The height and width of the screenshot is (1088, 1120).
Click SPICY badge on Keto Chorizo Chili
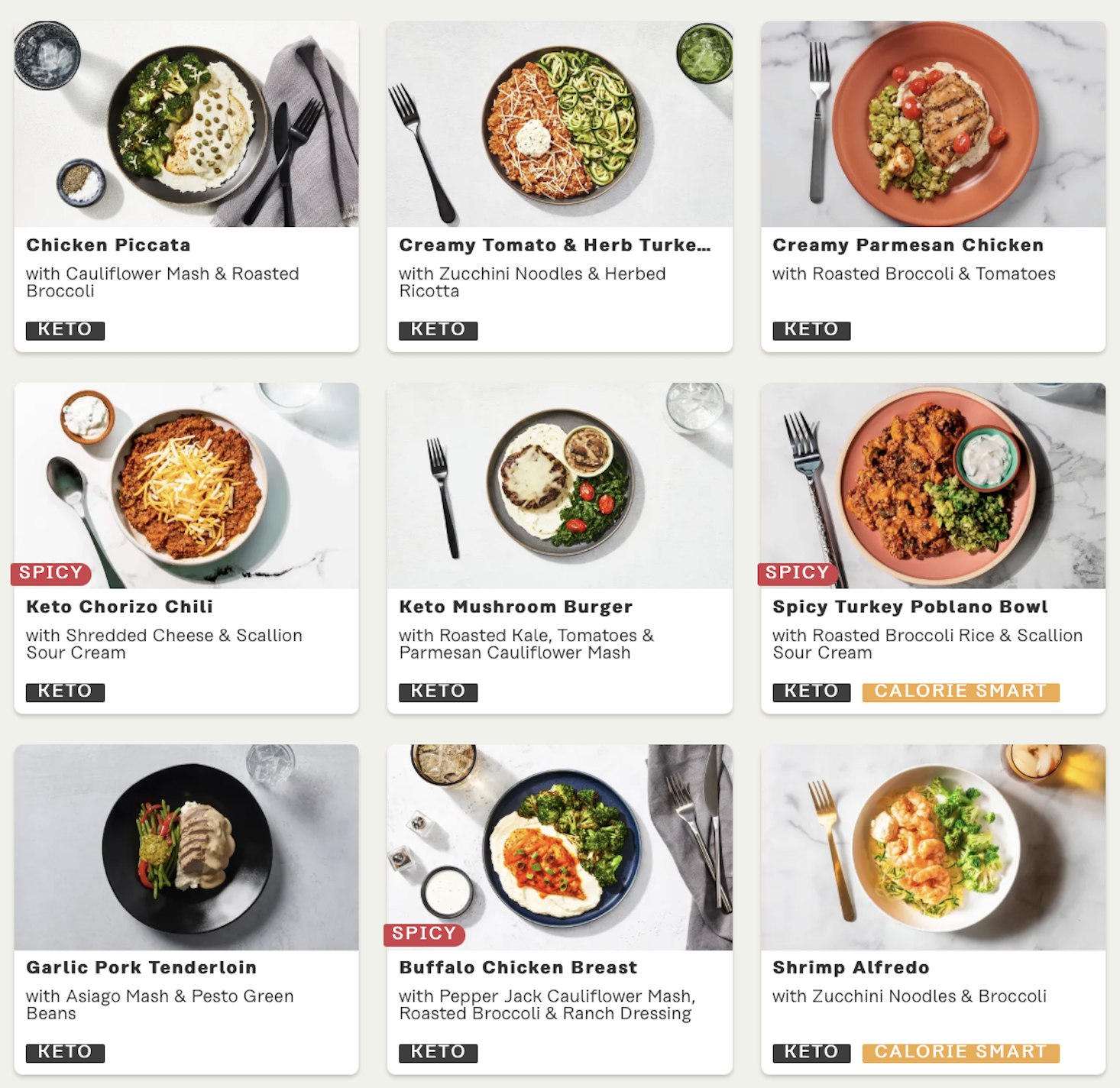point(51,573)
